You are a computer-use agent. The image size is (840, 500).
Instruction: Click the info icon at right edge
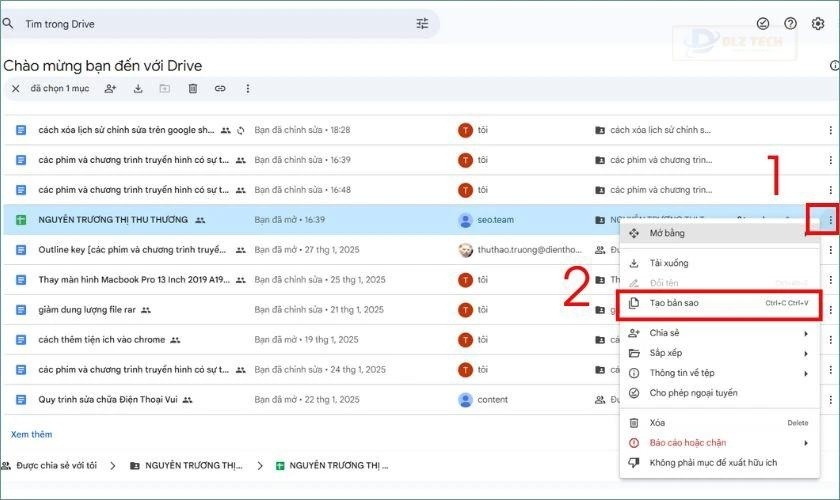(834, 65)
